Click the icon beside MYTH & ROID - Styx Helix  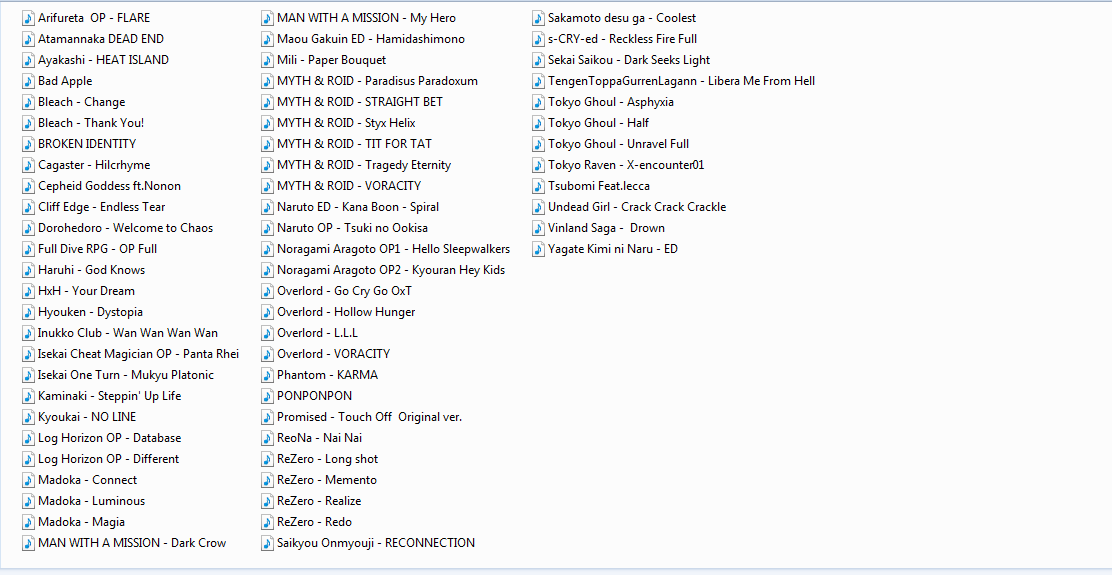click(x=267, y=123)
